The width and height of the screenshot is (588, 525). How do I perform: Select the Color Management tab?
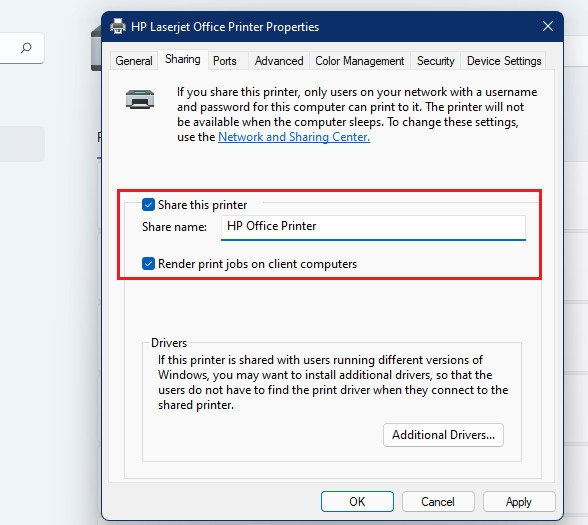pyautogui.click(x=360, y=61)
